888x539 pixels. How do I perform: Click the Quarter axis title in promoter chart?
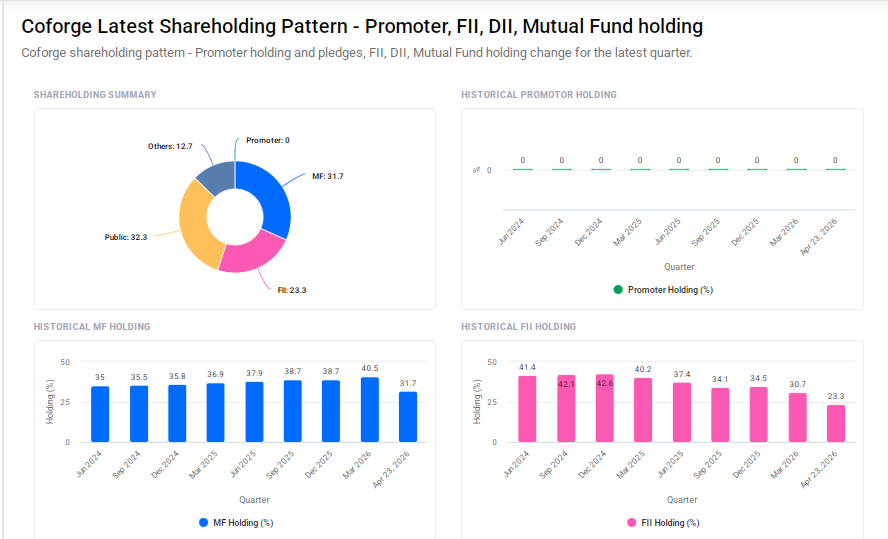(x=679, y=267)
